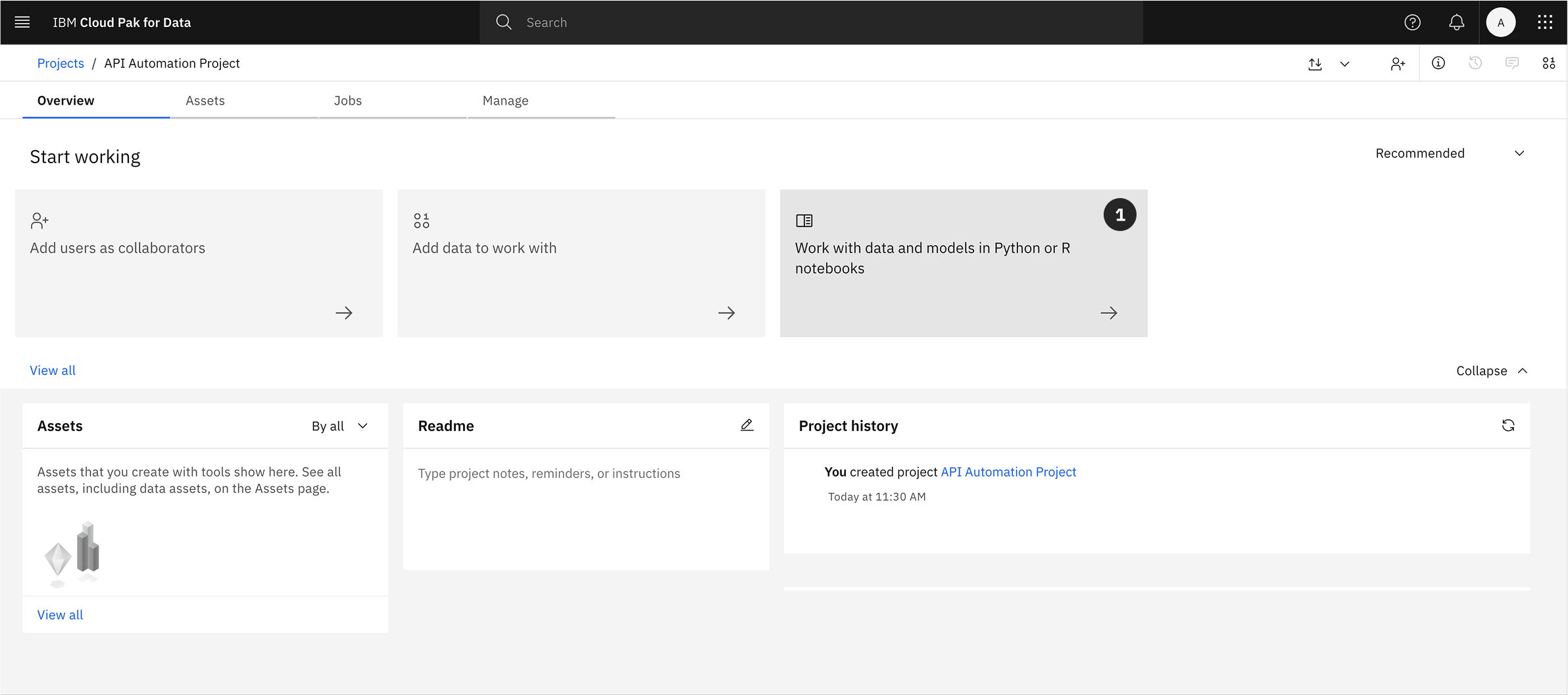
Task: Click the help question mark icon
Action: tap(1412, 22)
